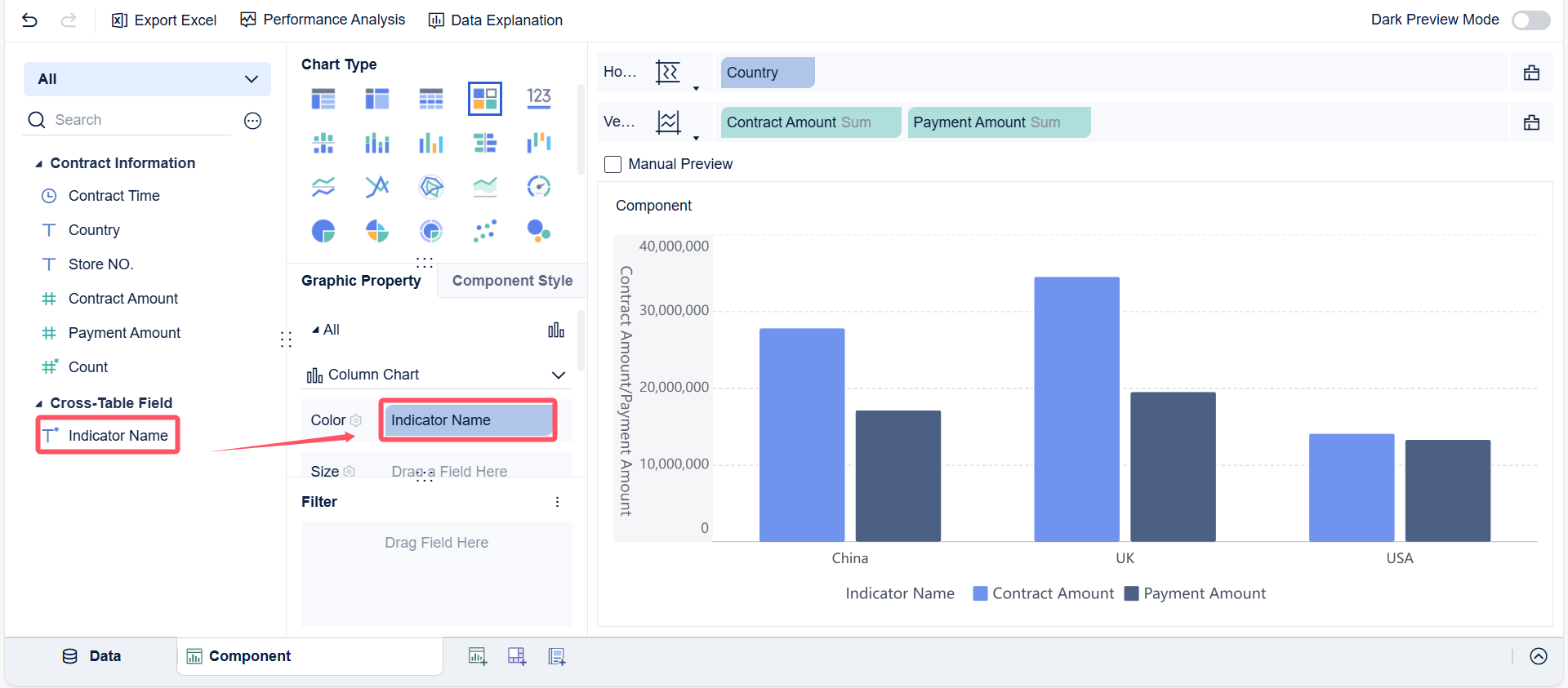Collapse the All graphic property section
Image resolution: width=1568 pixels, height=688 pixels.
pos(315,330)
